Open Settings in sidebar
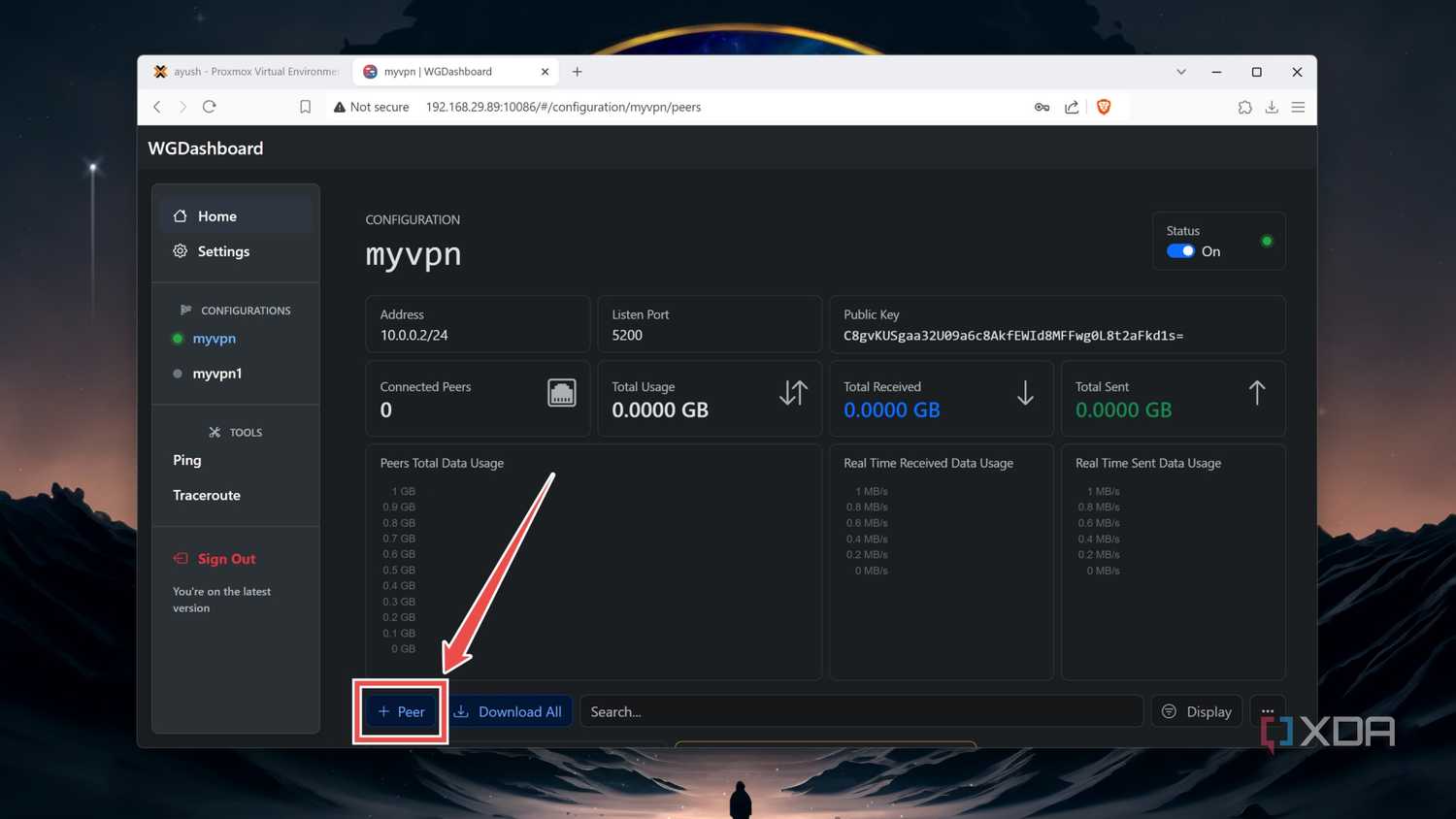 pos(236,250)
